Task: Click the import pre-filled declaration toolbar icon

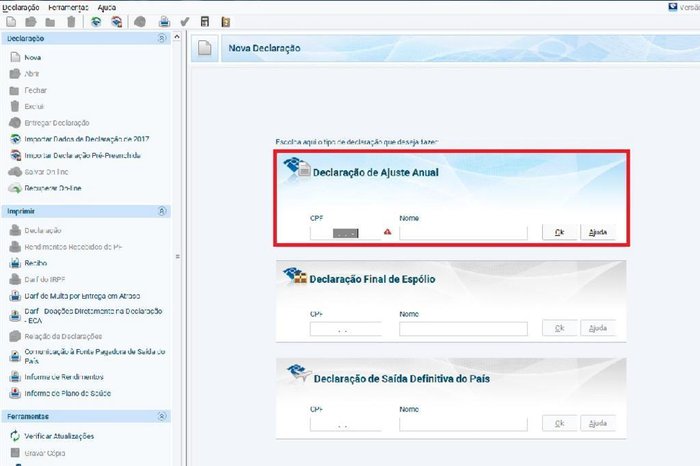Action: point(117,21)
